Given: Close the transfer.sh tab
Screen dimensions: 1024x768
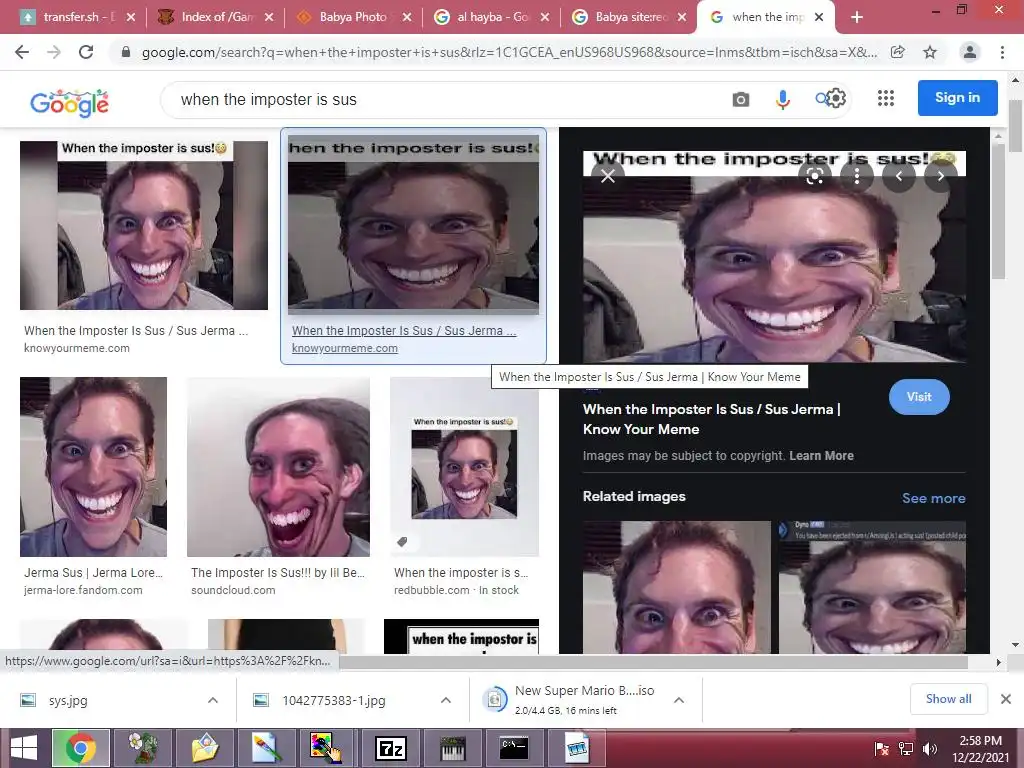Looking at the screenshot, I should click(131, 17).
